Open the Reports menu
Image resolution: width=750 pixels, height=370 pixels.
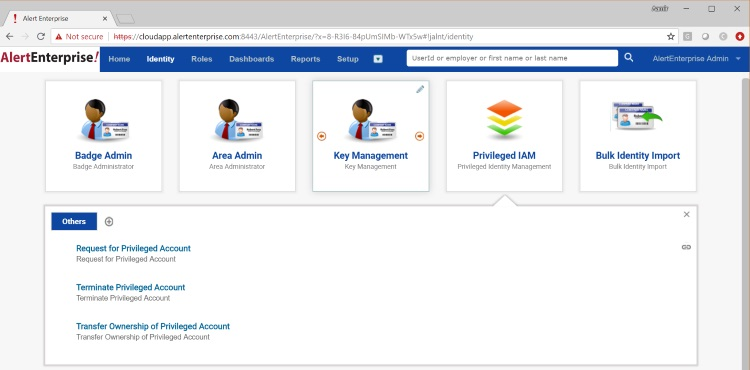305,59
